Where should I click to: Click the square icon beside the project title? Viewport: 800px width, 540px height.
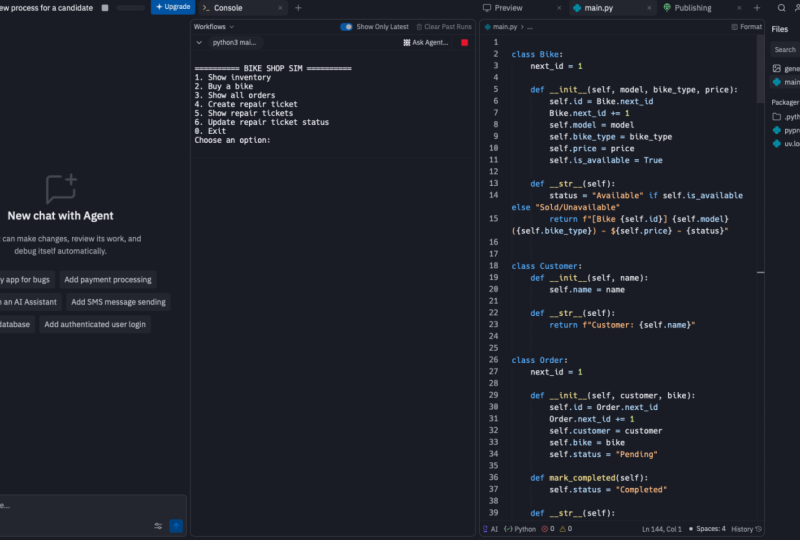point(105,8)
